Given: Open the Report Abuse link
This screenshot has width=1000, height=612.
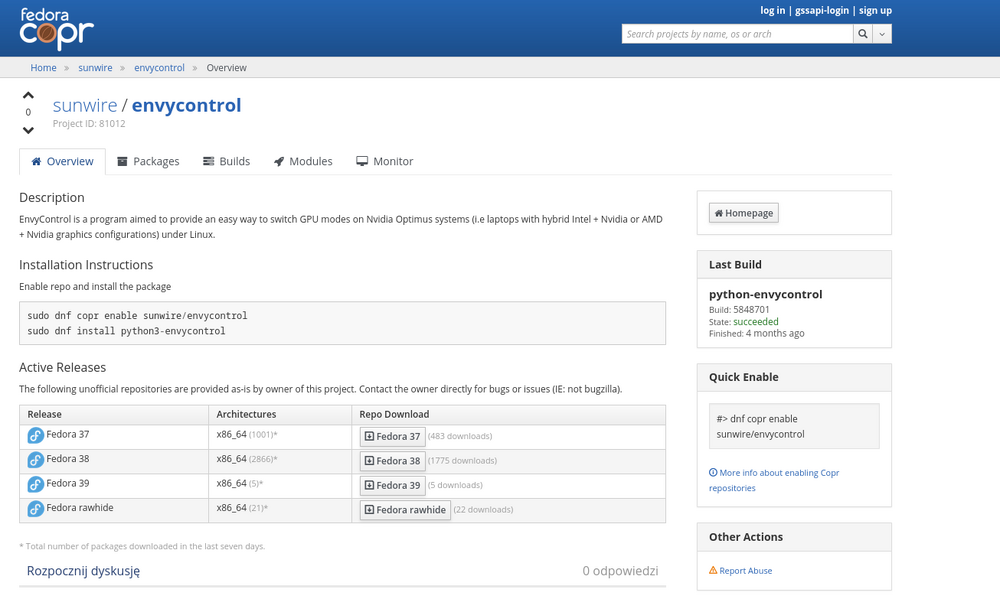Looking at the screenshot, I should pyautogui.click(x=745, y=571).
